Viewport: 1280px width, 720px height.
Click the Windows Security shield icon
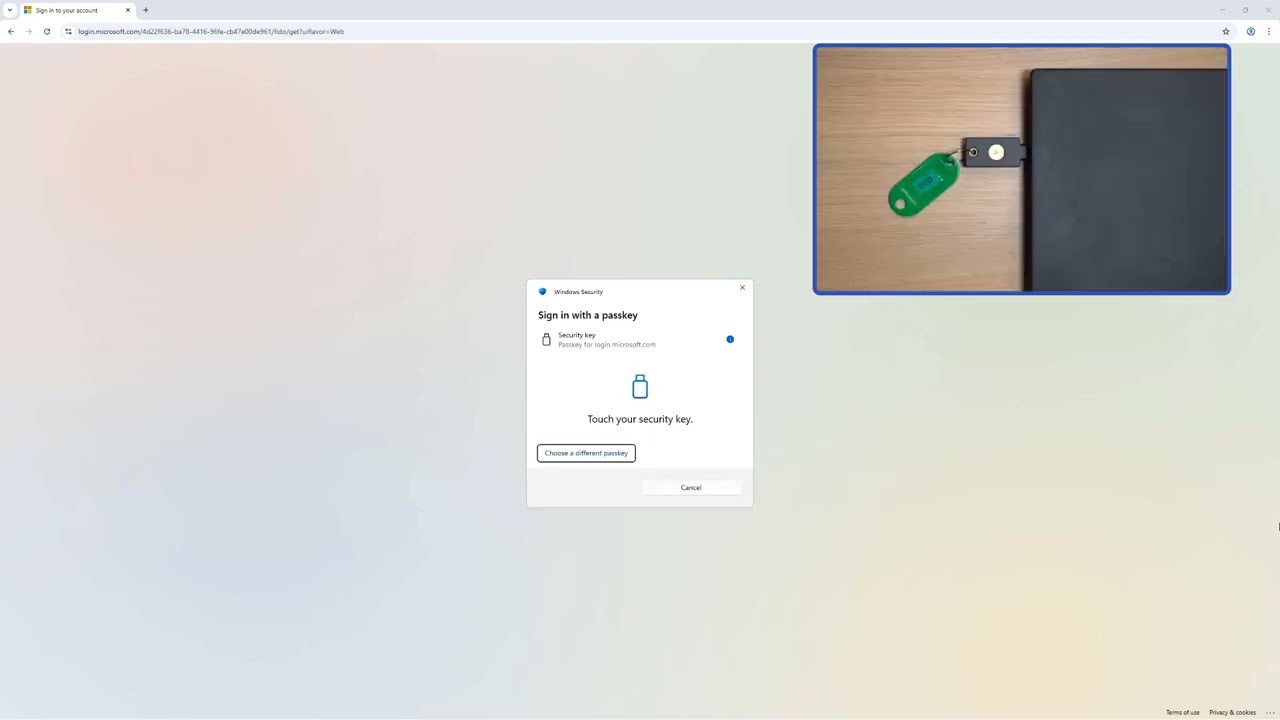tap(542, 291)
